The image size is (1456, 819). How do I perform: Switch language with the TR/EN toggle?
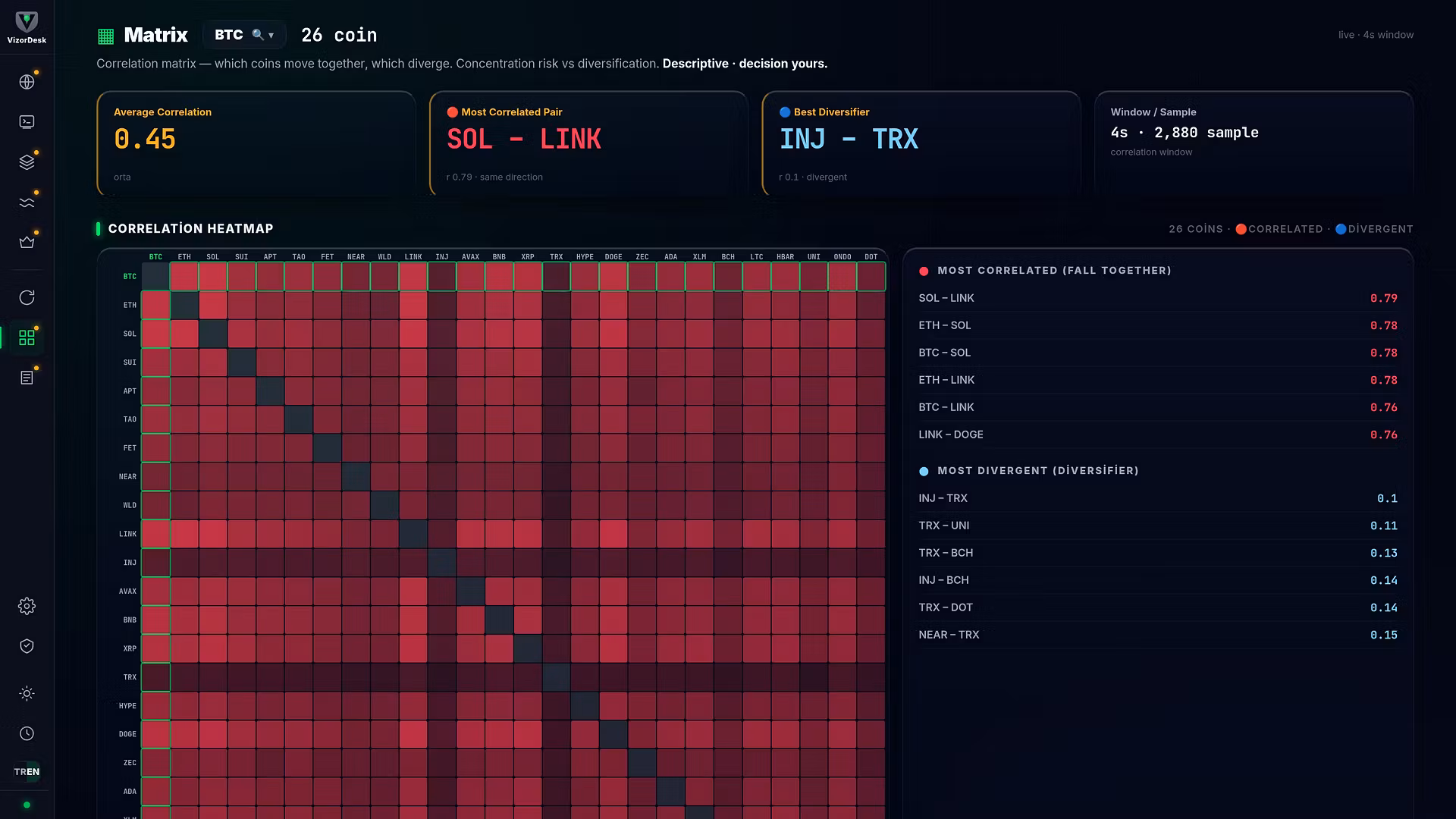pyautogui.click(x=27, y=772)
